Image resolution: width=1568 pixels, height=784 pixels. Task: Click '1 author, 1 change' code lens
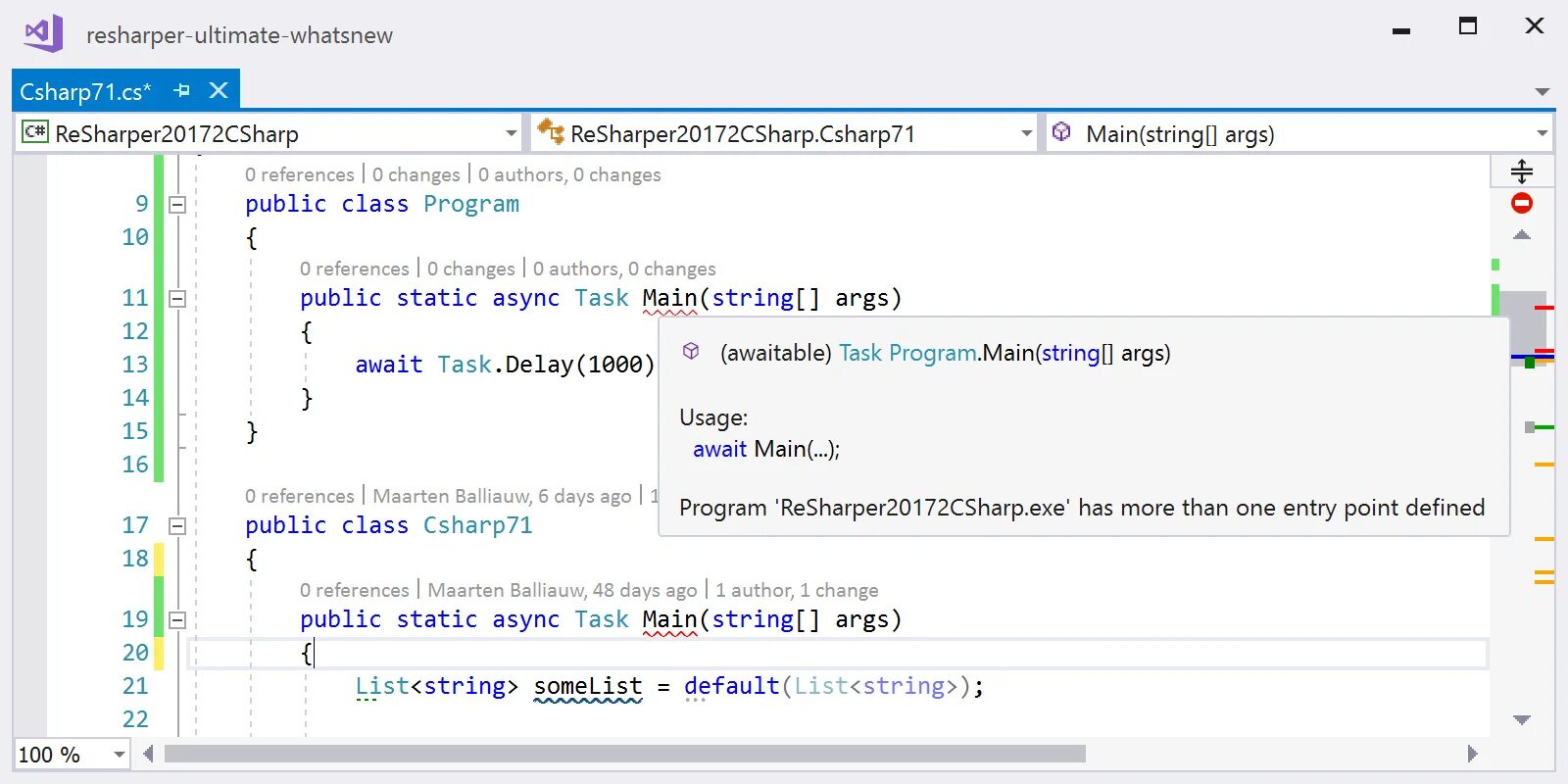pos(797,590)
